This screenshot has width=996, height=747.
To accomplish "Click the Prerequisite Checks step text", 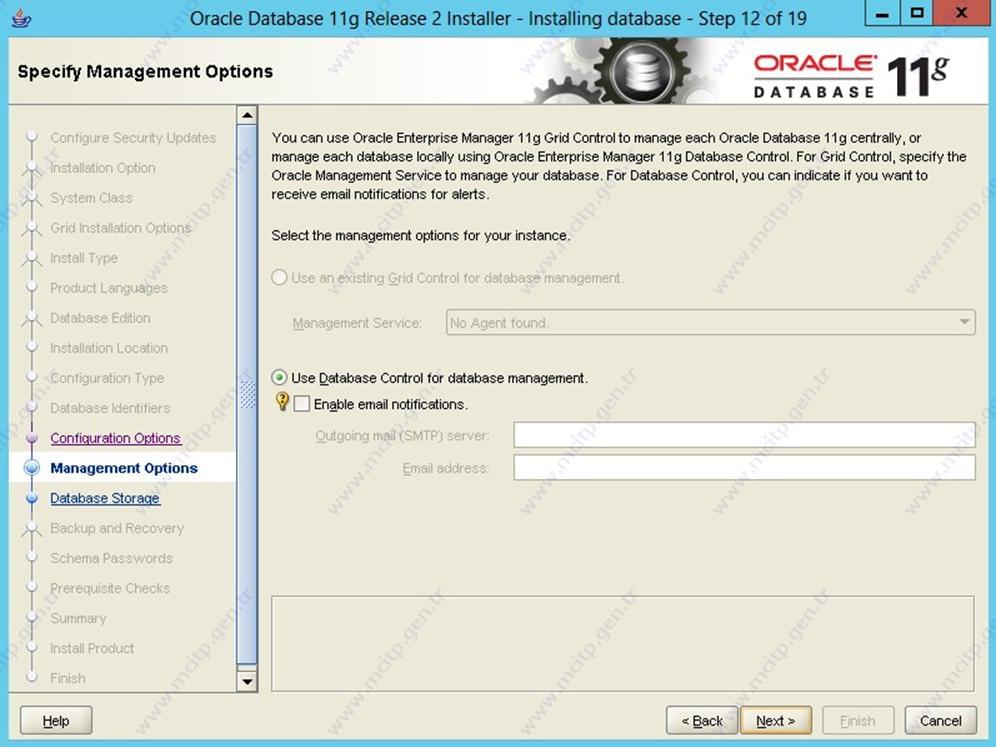I will tap(110, 588).
